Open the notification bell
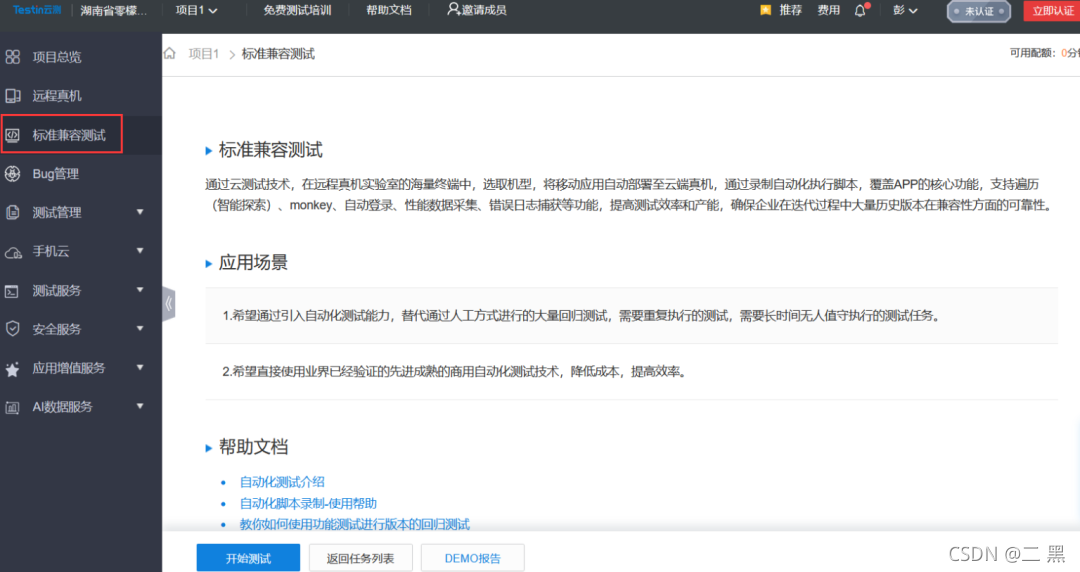1080x572 pixels. pyautogui.click(x=860, y=10)
